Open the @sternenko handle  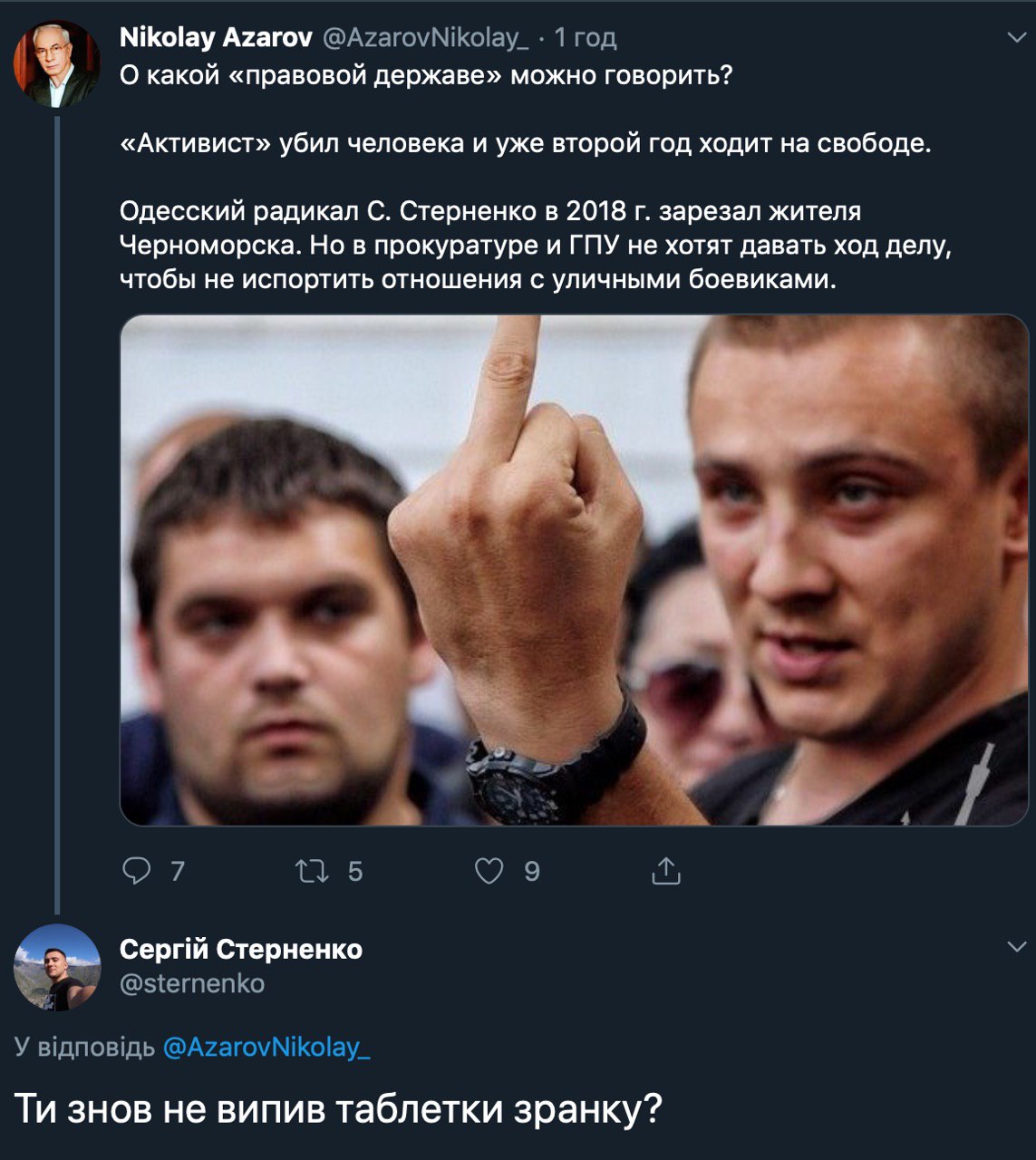tap(192, 983)
